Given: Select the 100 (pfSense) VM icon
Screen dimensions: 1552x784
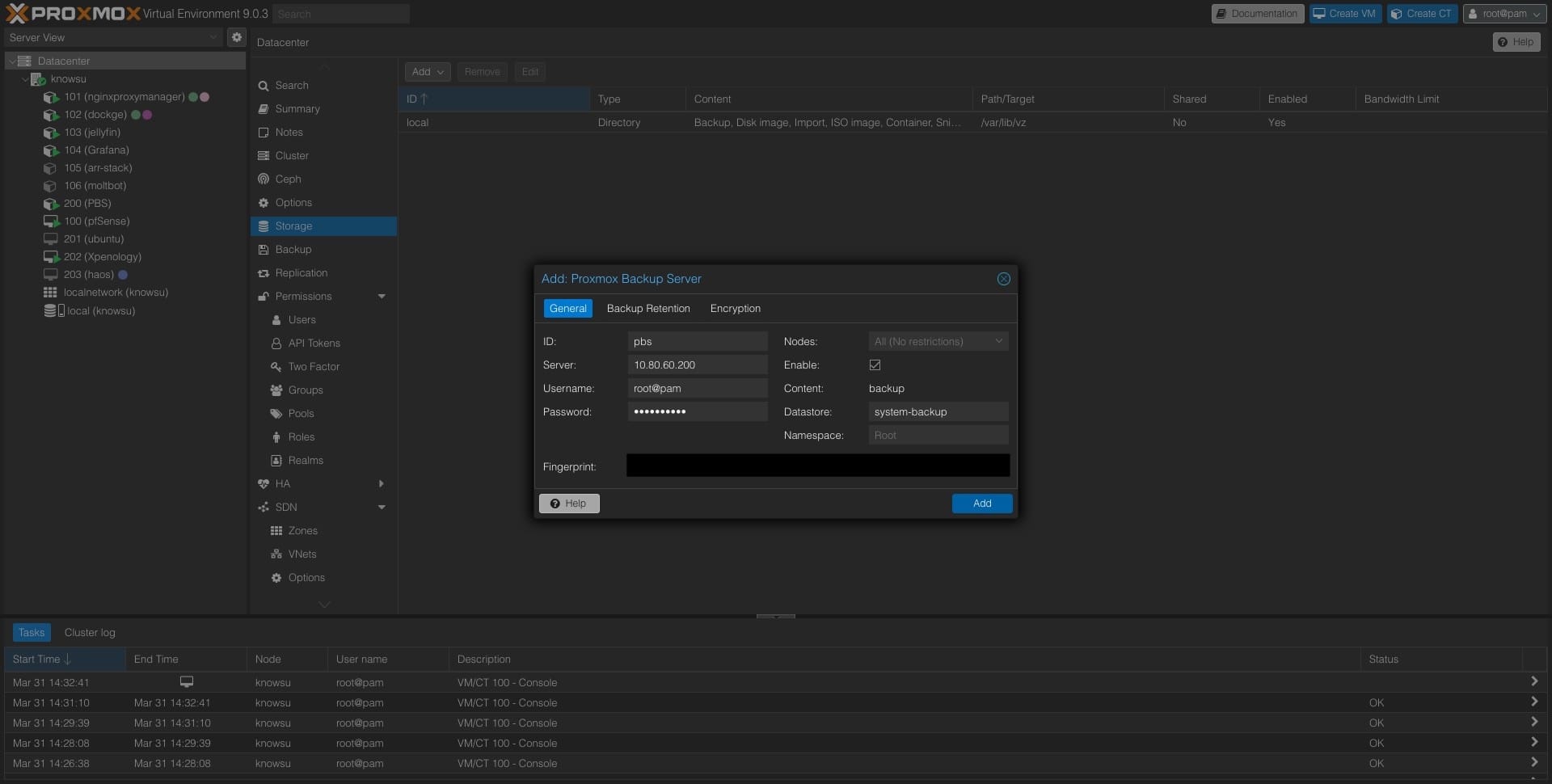Looking at the screenshot, I should [51, 221].
